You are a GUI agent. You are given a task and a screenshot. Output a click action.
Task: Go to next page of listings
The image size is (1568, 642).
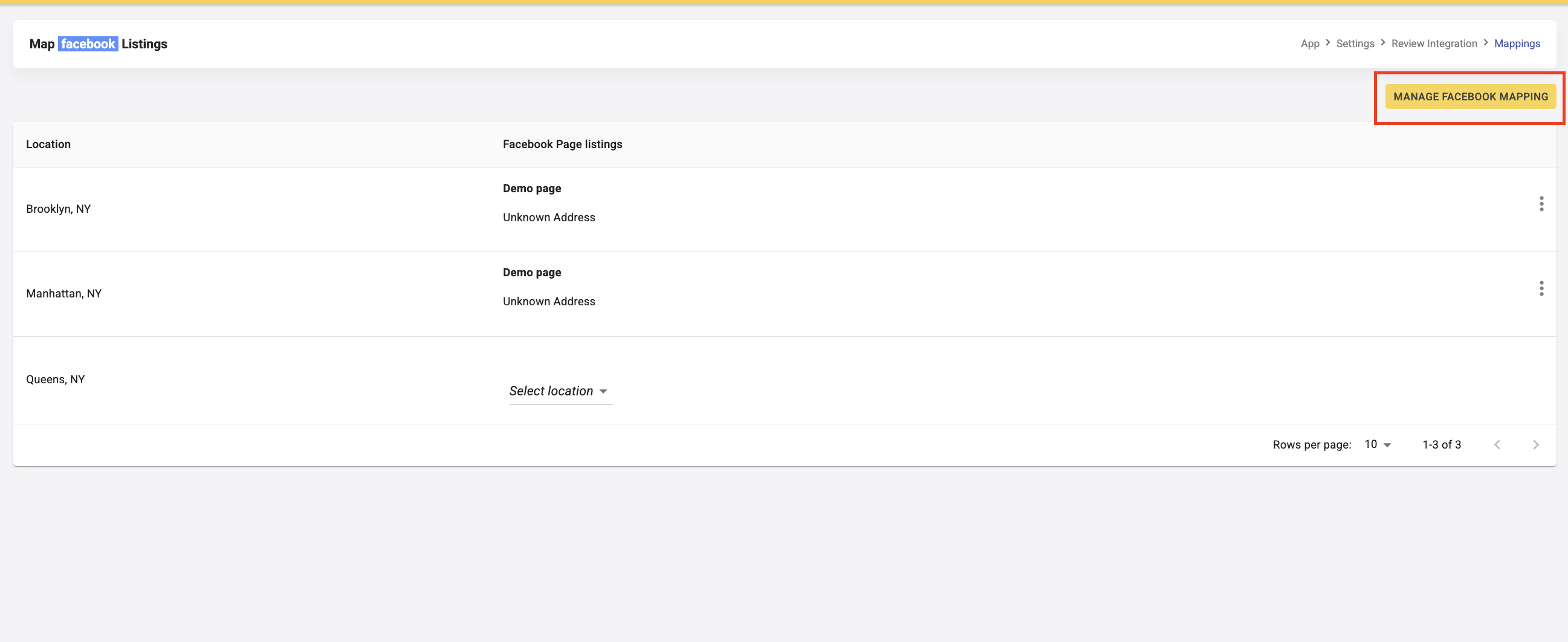coord(1535,445)
